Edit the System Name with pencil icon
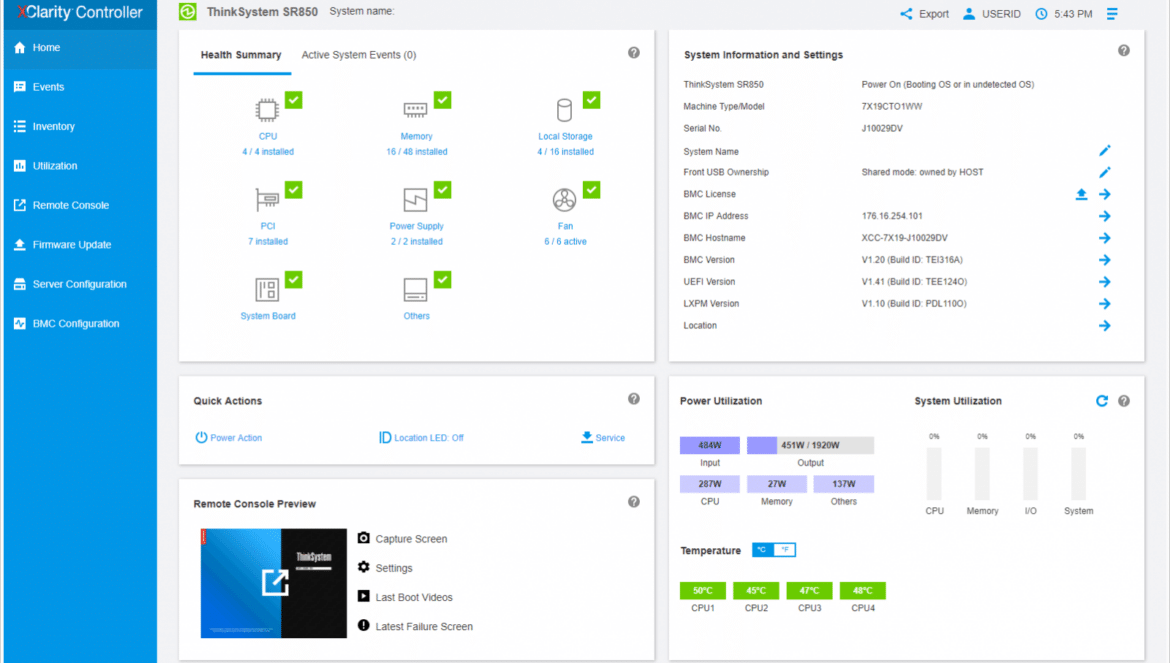The image size is (1170, 663). point(1104,151)
